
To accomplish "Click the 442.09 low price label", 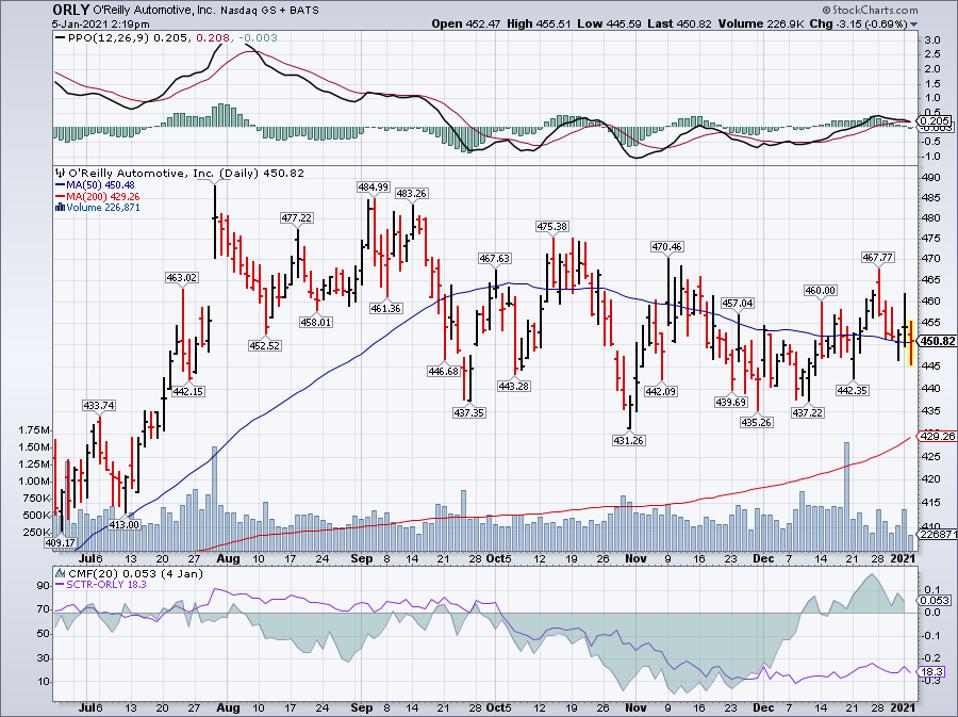I will [x=661, y=391].
